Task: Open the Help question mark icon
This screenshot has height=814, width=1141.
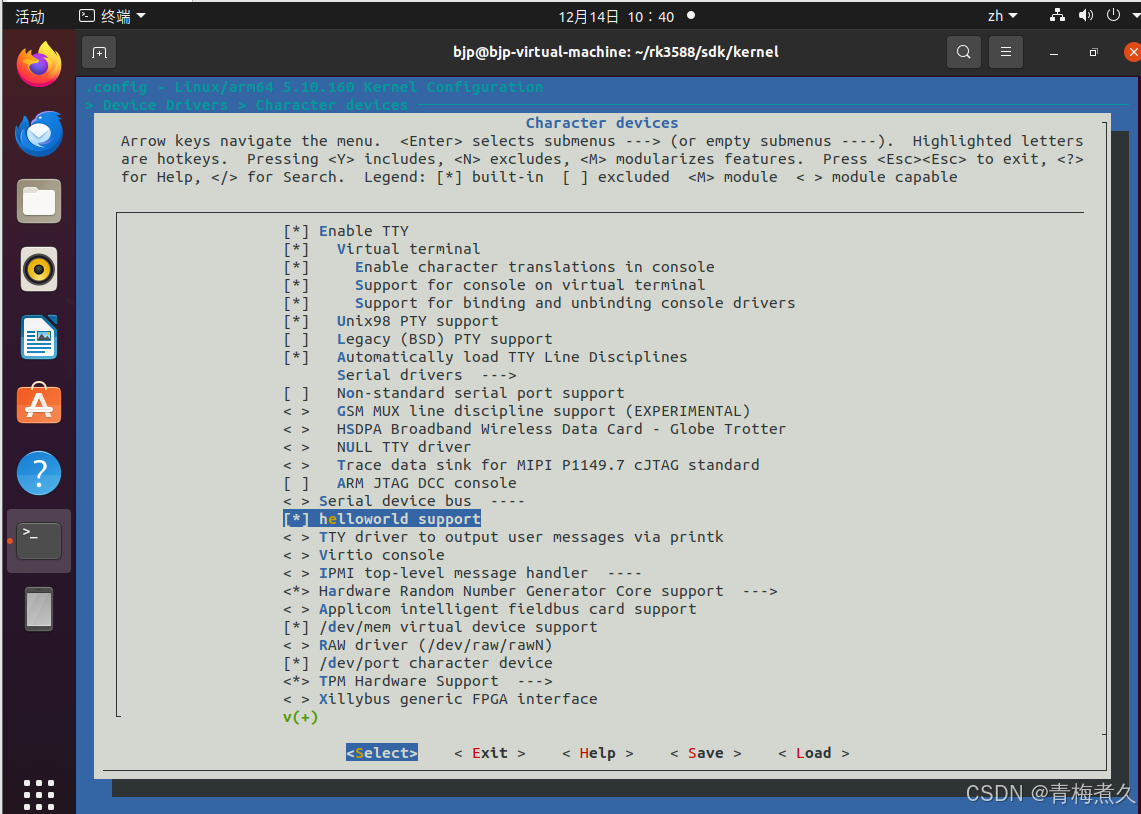Action: pyautogui.click(x=39, y=473)
